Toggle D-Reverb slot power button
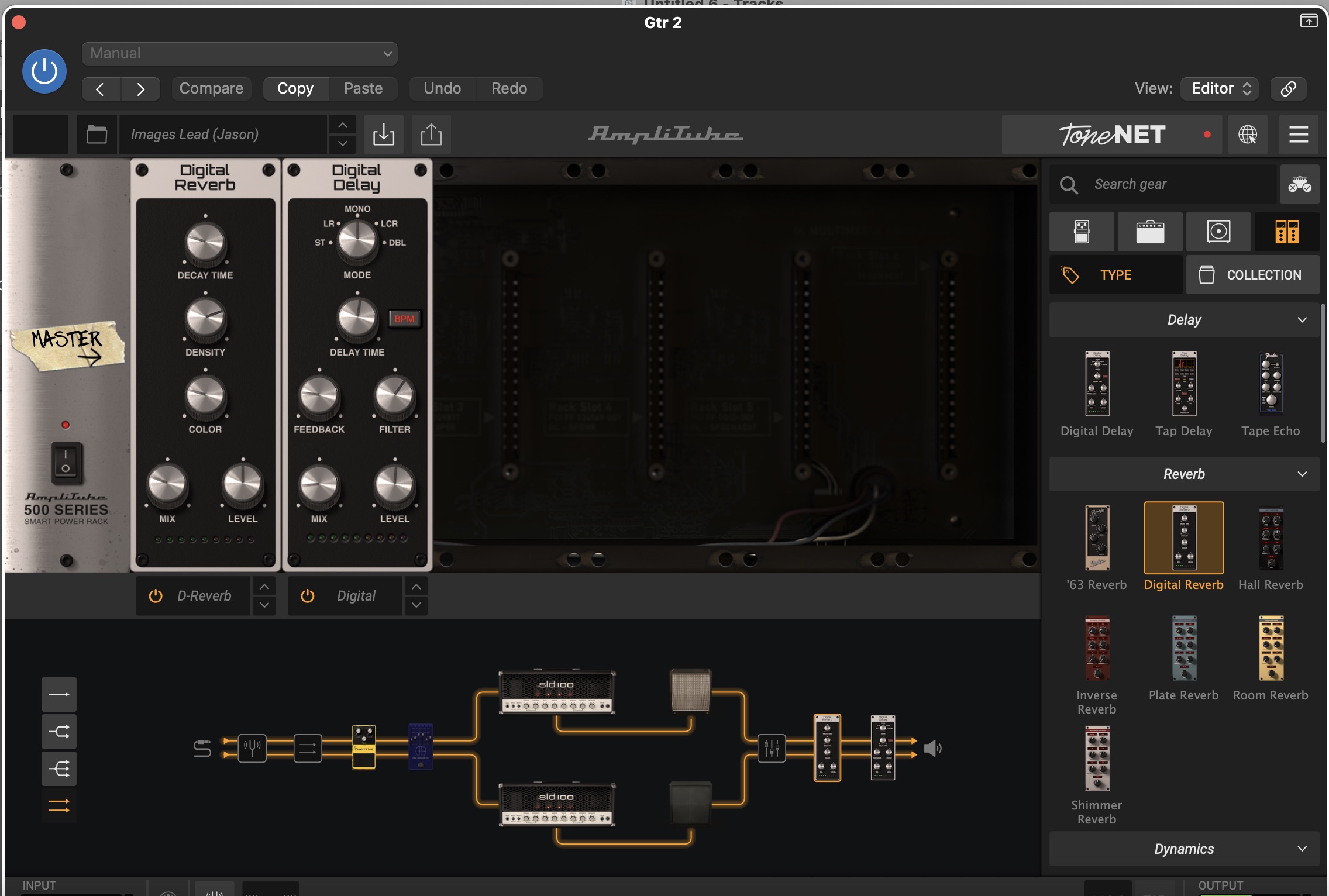The height and width of the screenshot is (896, 1329). point(156,596)
